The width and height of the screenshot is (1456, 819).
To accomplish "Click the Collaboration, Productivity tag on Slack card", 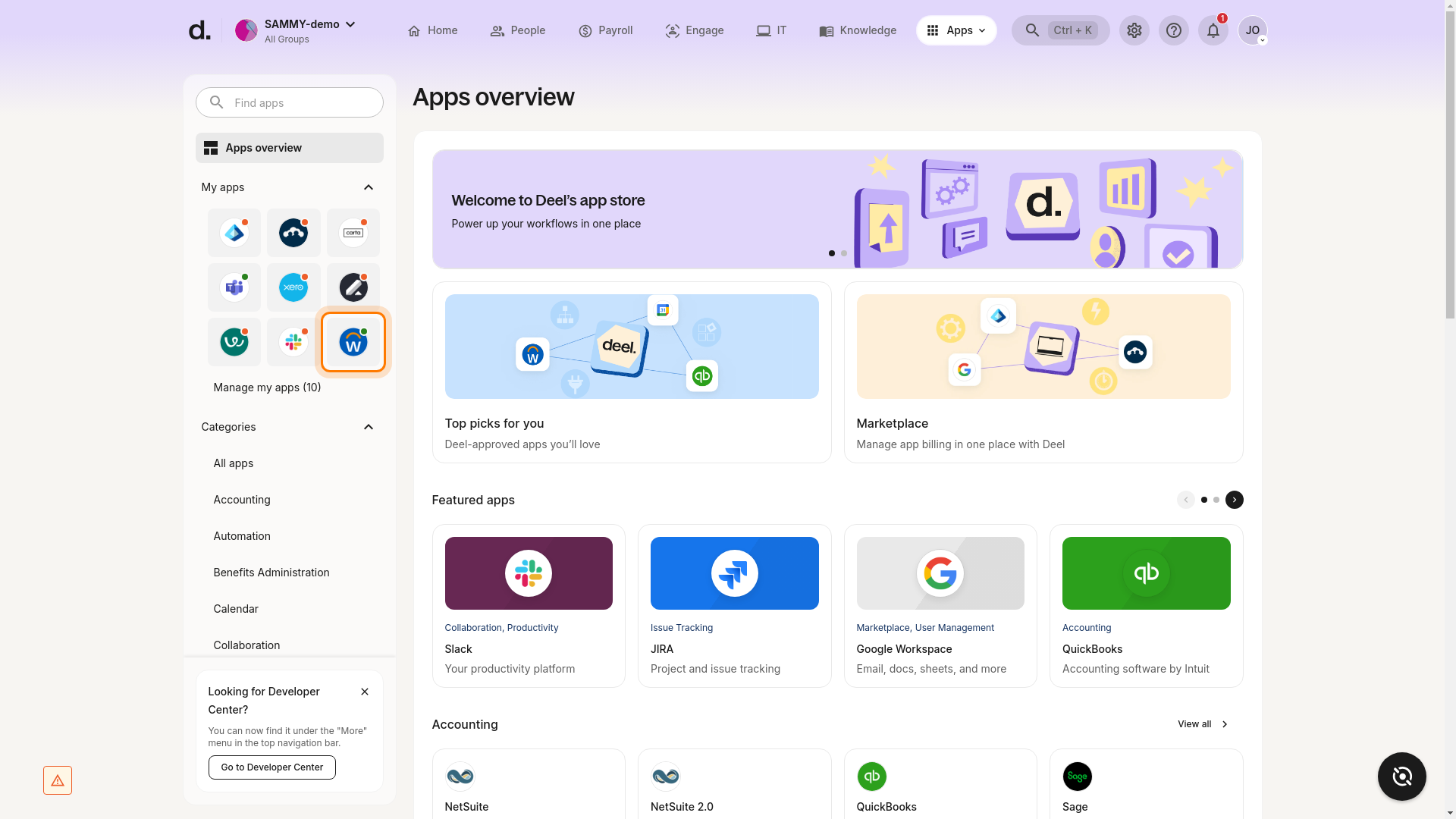I will 501,628.
